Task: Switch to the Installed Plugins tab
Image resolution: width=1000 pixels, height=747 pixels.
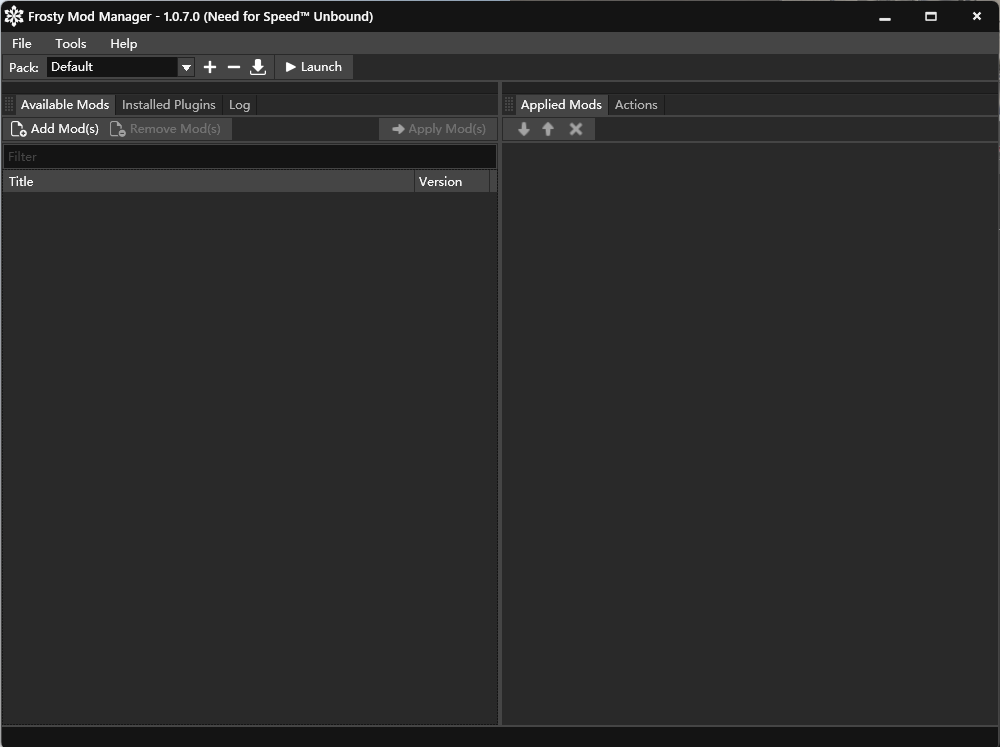Action: coord(168,105)
